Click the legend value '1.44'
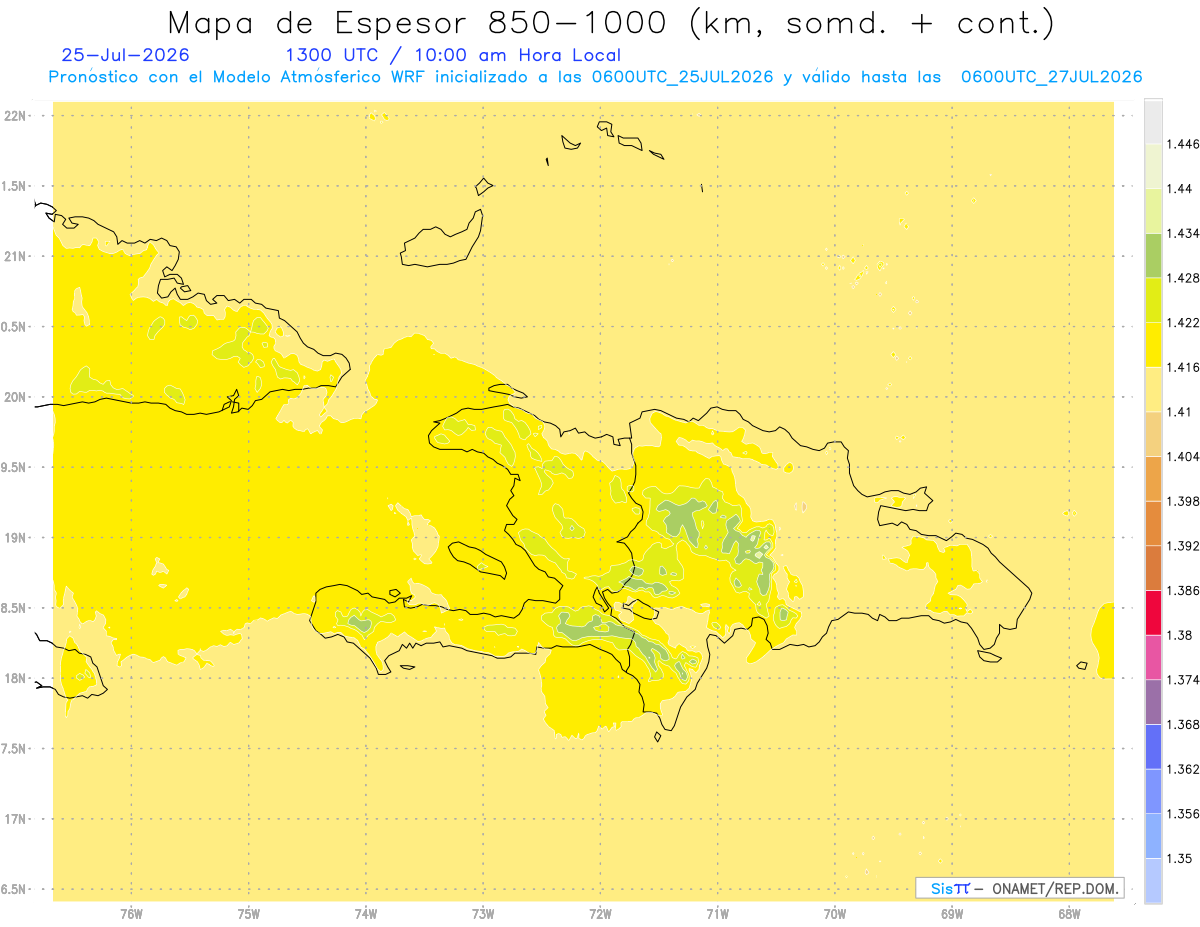Image resolution: width=1200 pixels, height=927 pixels. pyautogui.click(x=1180, y=189)
